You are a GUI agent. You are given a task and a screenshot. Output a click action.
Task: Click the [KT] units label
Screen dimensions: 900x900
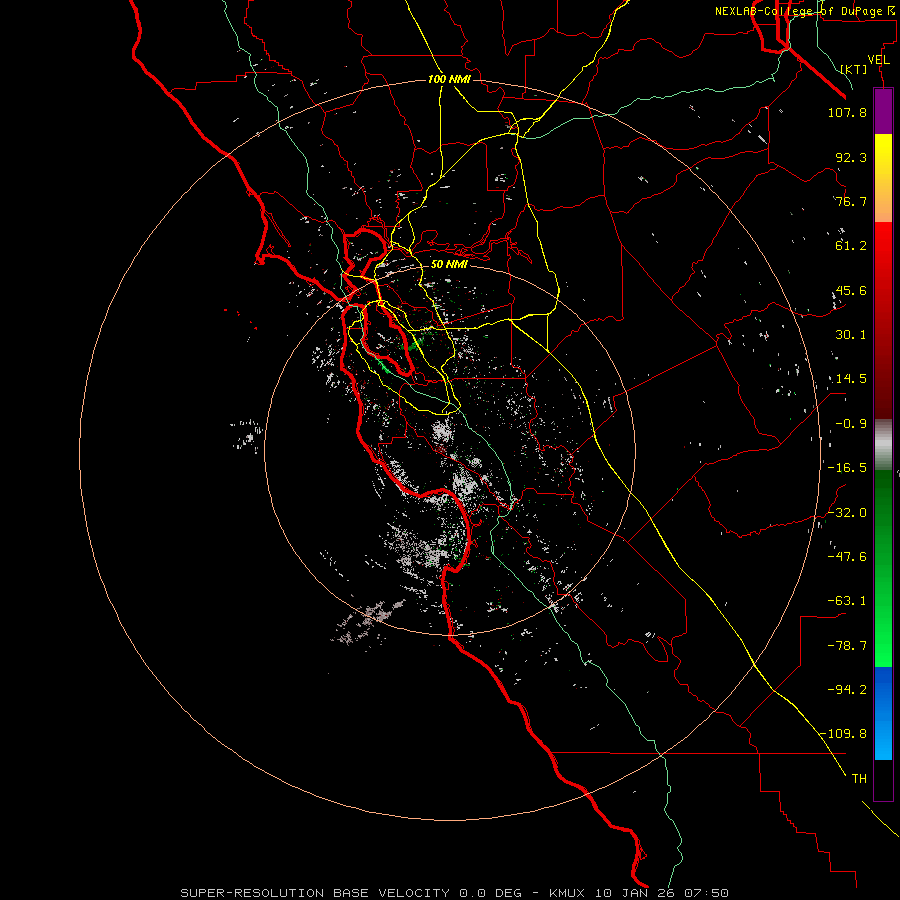[x=854, y=69]
